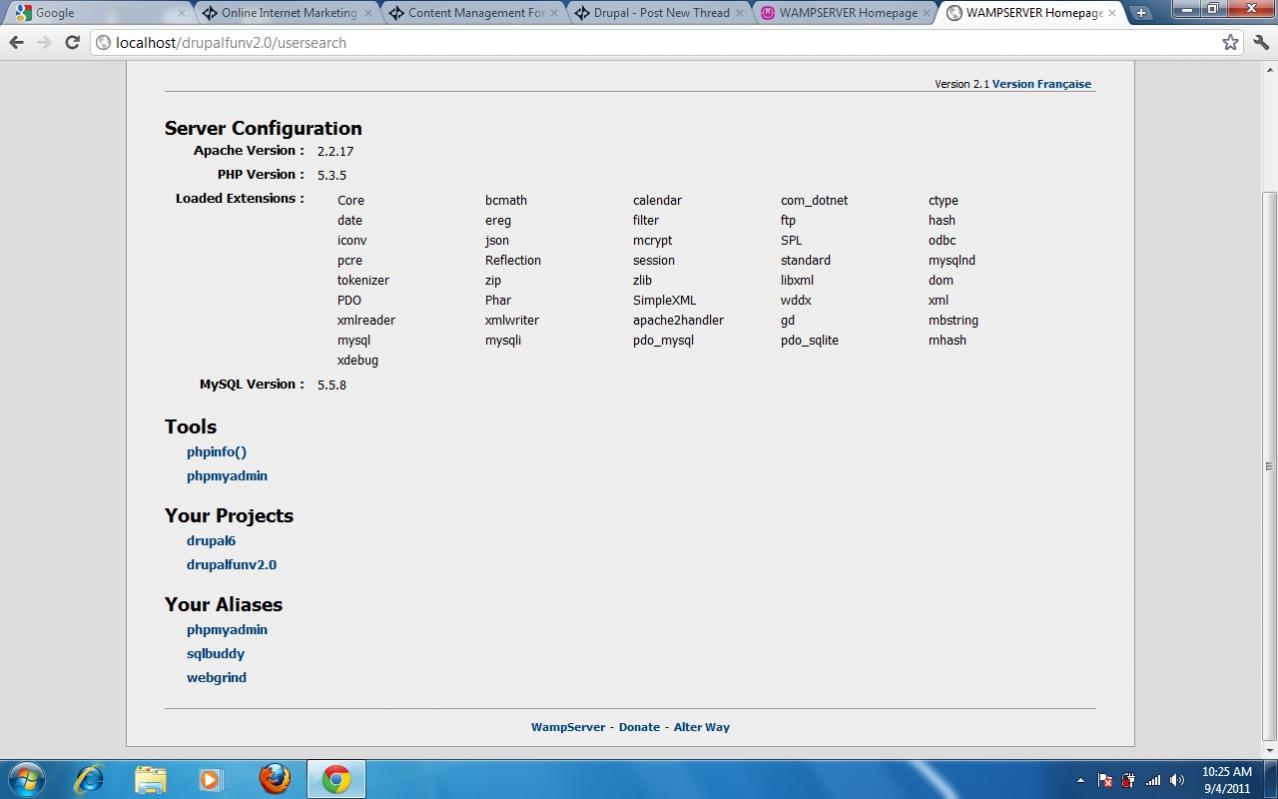
Task: Click the 'com_dotnet' extension name
Action: pyautogui.click(x=814, y=201)
